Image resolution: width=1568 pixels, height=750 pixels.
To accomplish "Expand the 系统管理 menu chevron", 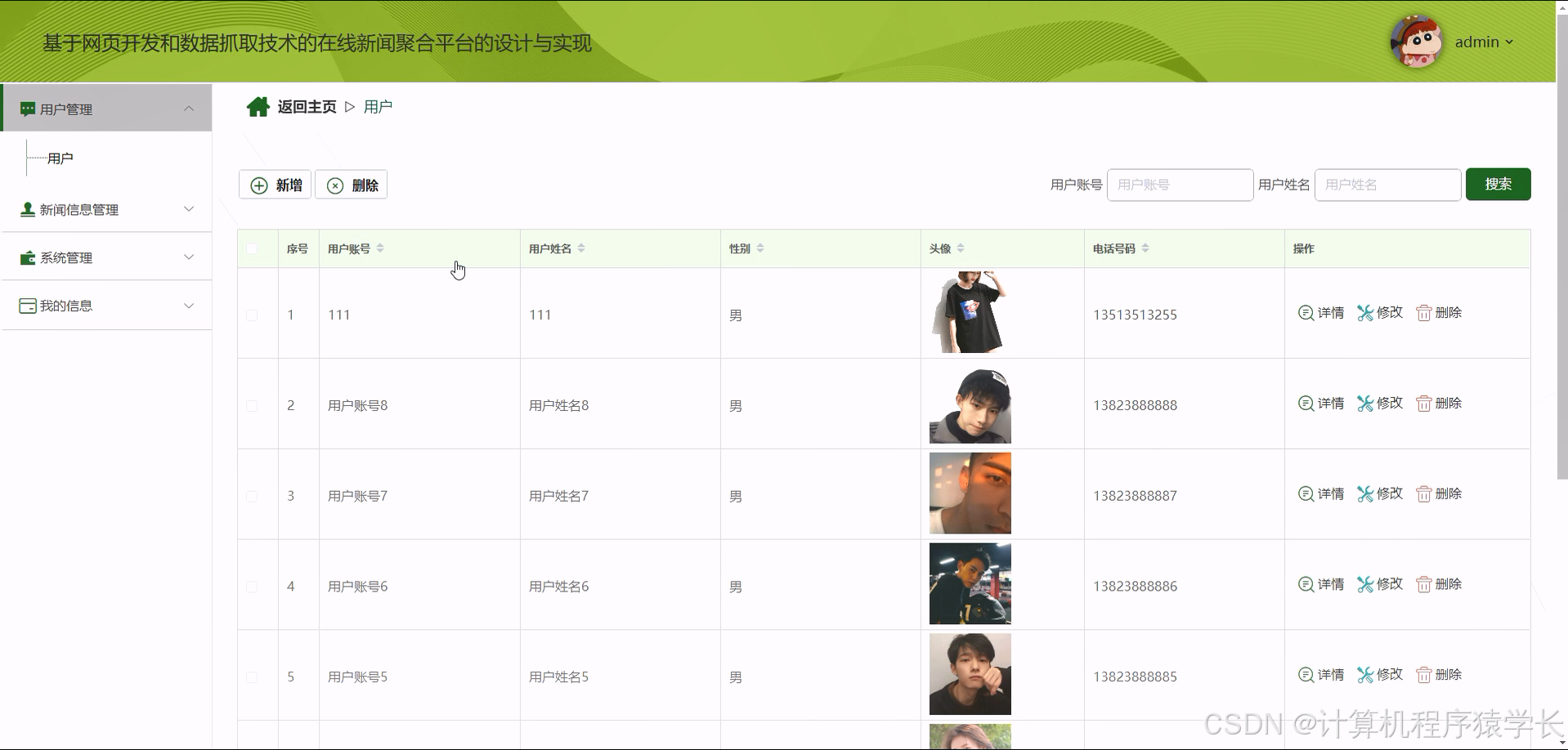I will click(189, 257).
